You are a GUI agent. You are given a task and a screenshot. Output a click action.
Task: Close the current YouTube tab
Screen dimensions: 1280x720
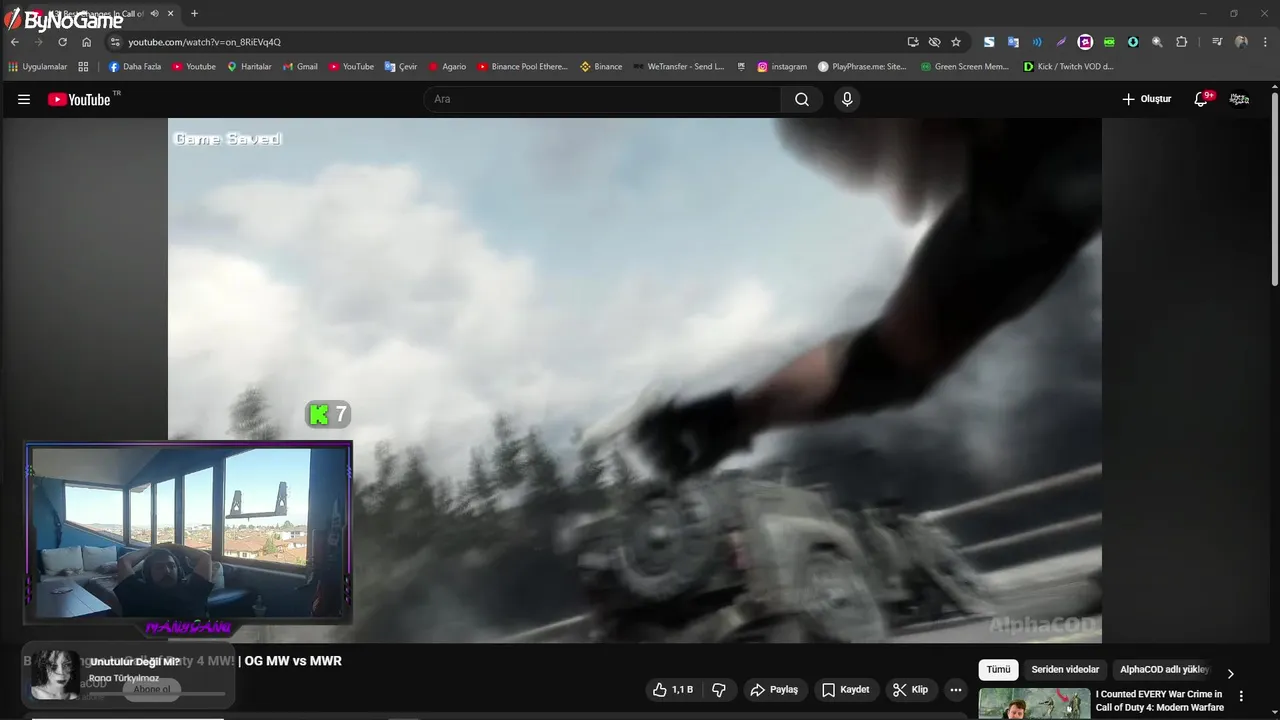[171, 13]
